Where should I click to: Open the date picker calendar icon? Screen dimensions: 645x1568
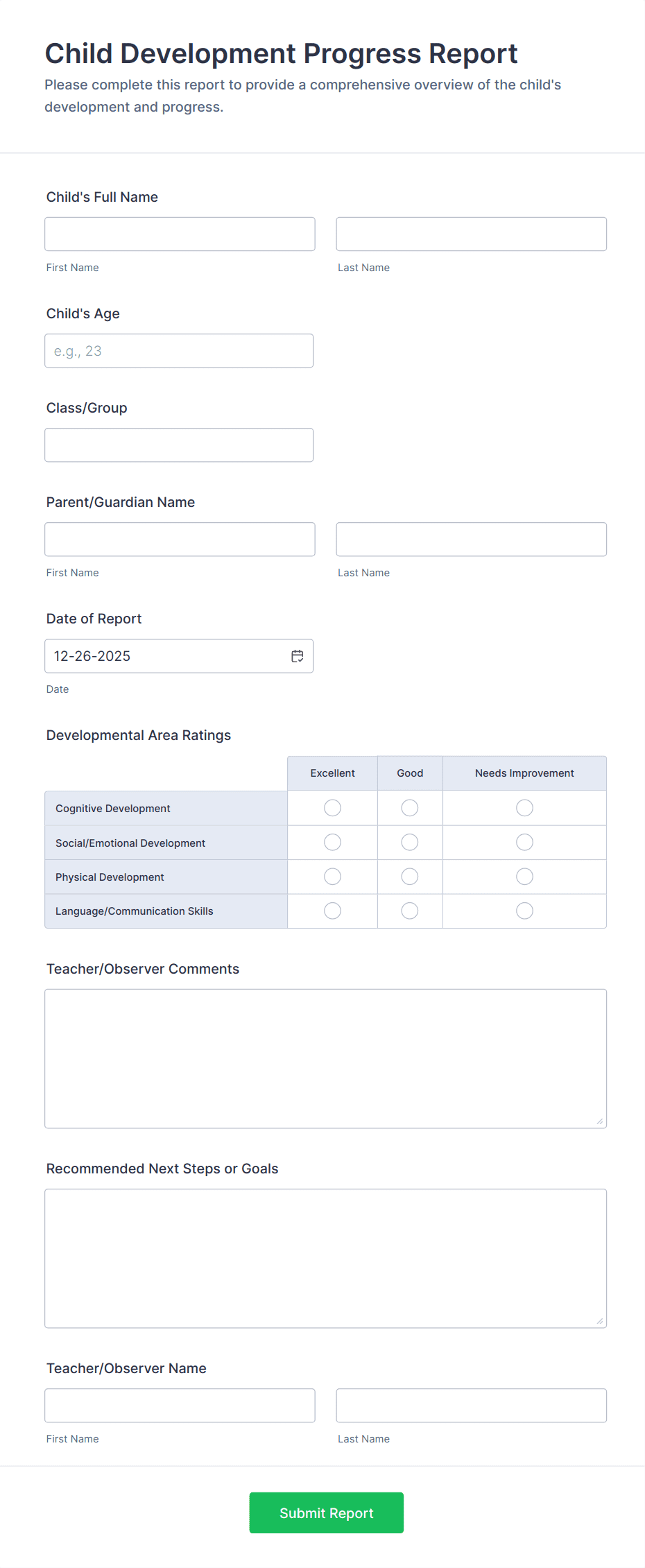[x=297, y=655]
